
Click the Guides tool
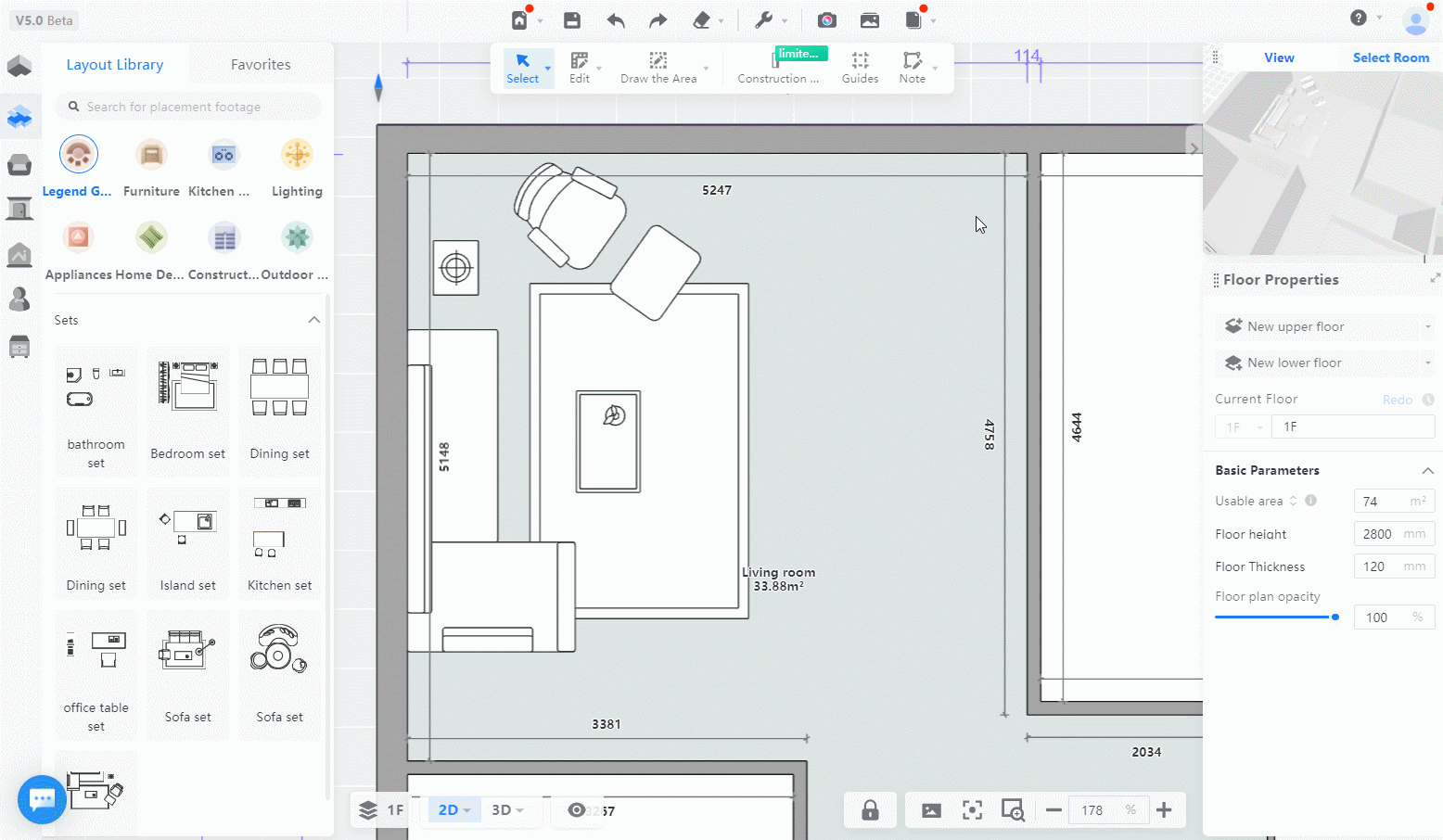[860, 68]
